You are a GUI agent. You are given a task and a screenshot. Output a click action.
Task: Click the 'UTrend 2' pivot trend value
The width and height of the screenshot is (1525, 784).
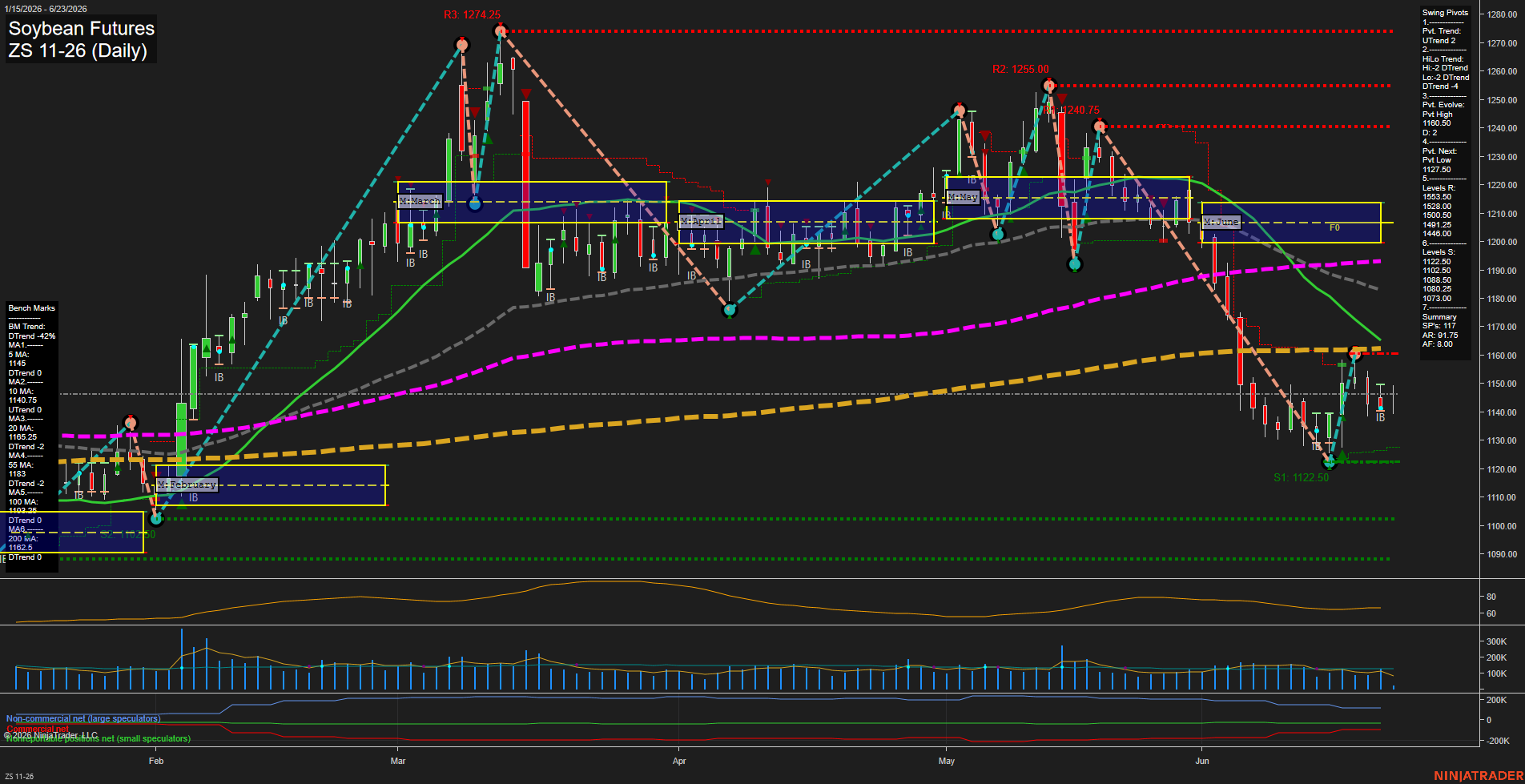[x=1438, y=41]
